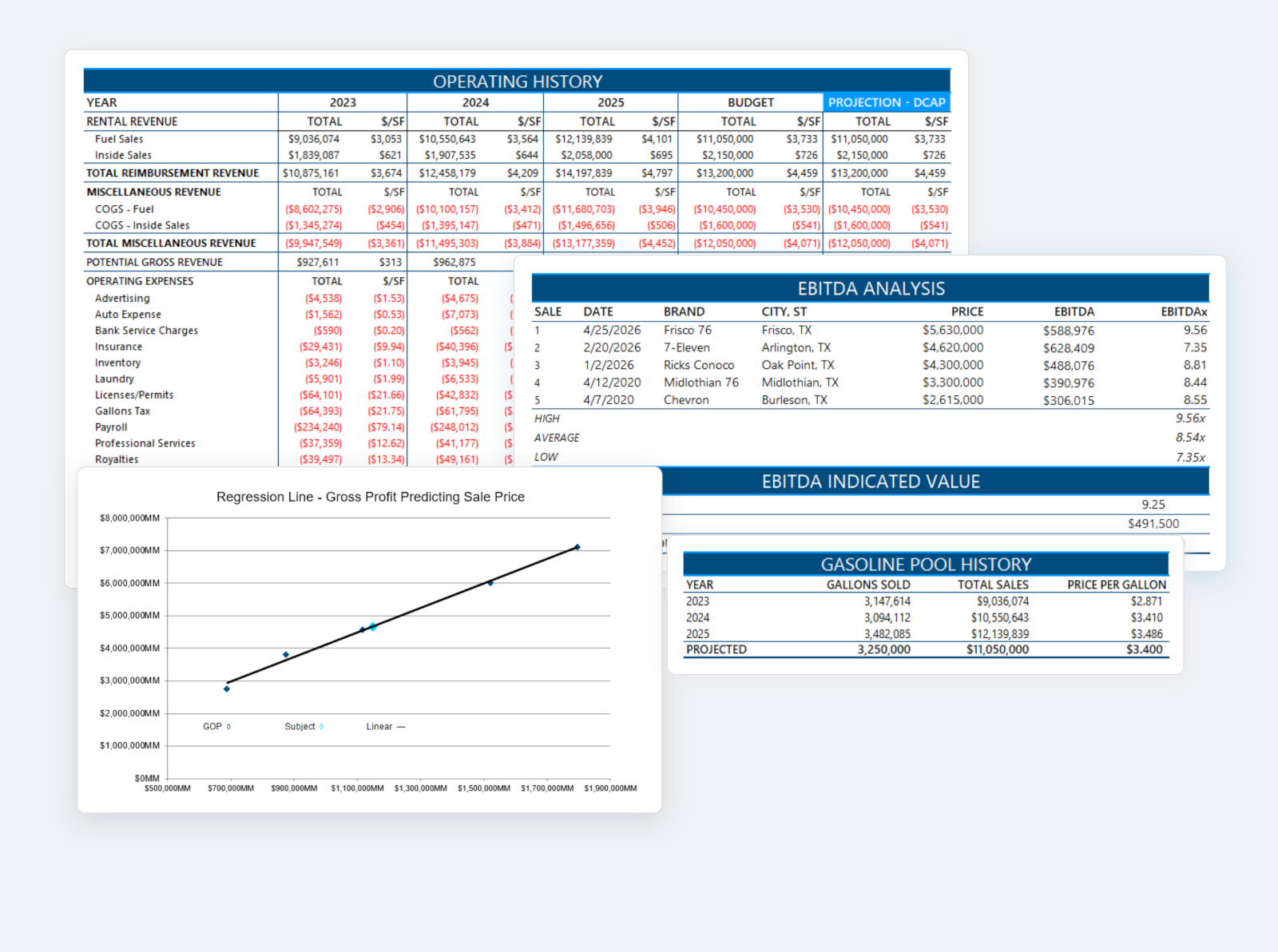Click the PROJECTED row label
Image resolution: width=1278 pixels, height=952 pixels.
coord(716,649)
